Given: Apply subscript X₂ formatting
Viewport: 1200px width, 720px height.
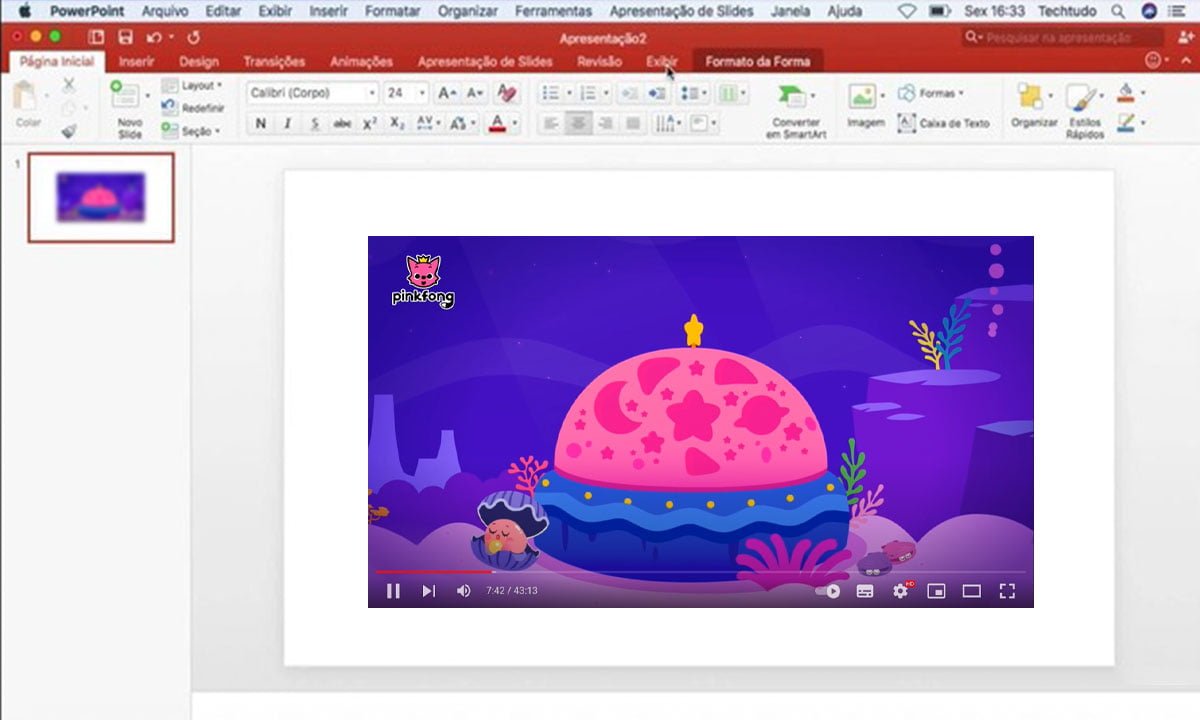Looking at the screenshot, I should (x=398, y=124).
